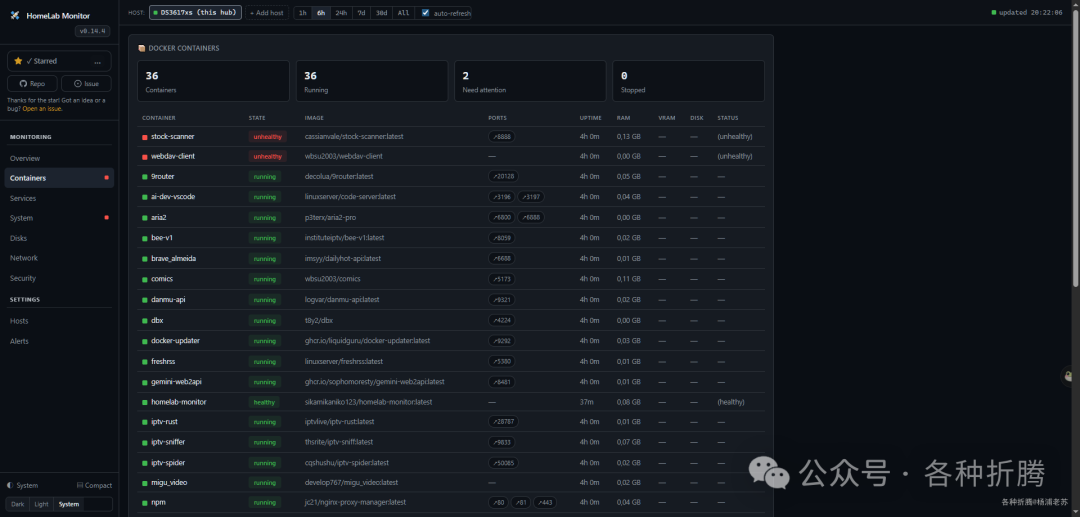This screenshot has width=1080, height=517.
Task: Click the red alert dot on System
Action: point(106,218)
